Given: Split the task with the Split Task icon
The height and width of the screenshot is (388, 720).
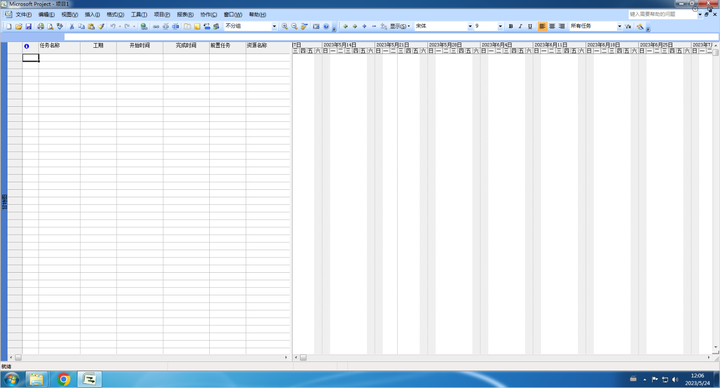Looking at the screenshot, I should pyautogui.click(x=175, y=27).
